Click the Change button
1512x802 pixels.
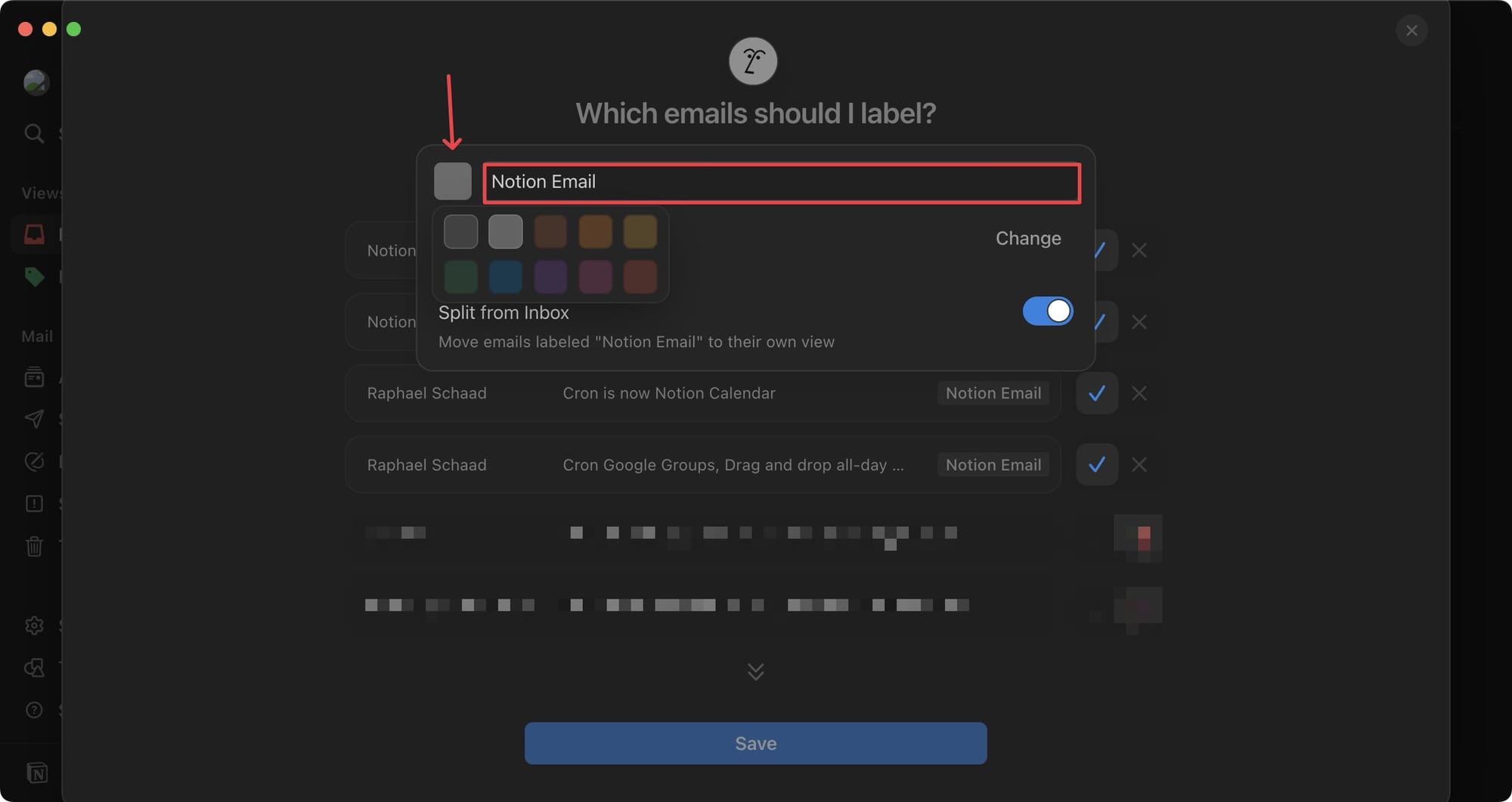pyautogui.click(x=1028, y=238)
